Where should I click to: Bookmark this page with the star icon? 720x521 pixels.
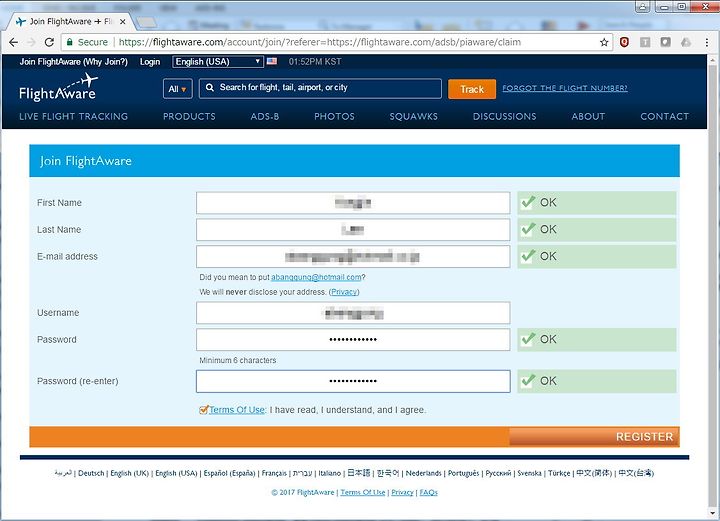604,42
